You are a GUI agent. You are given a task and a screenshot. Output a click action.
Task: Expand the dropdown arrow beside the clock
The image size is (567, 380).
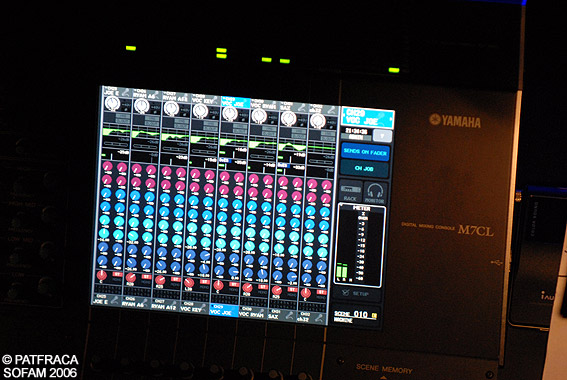pyautogui.click(x=382, y=136)
